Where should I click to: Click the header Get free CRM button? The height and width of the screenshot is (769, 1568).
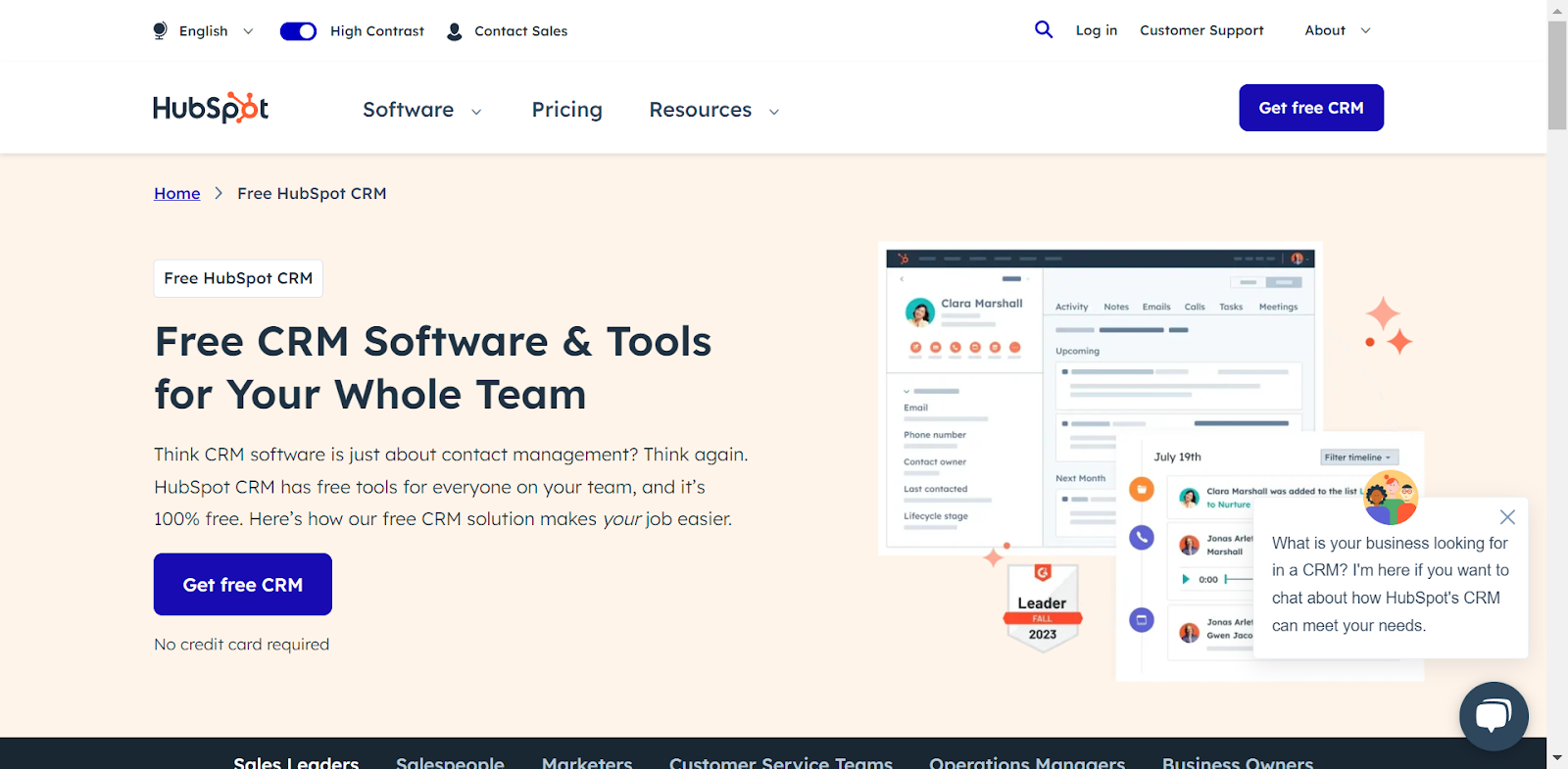[x=1311, y=108]
